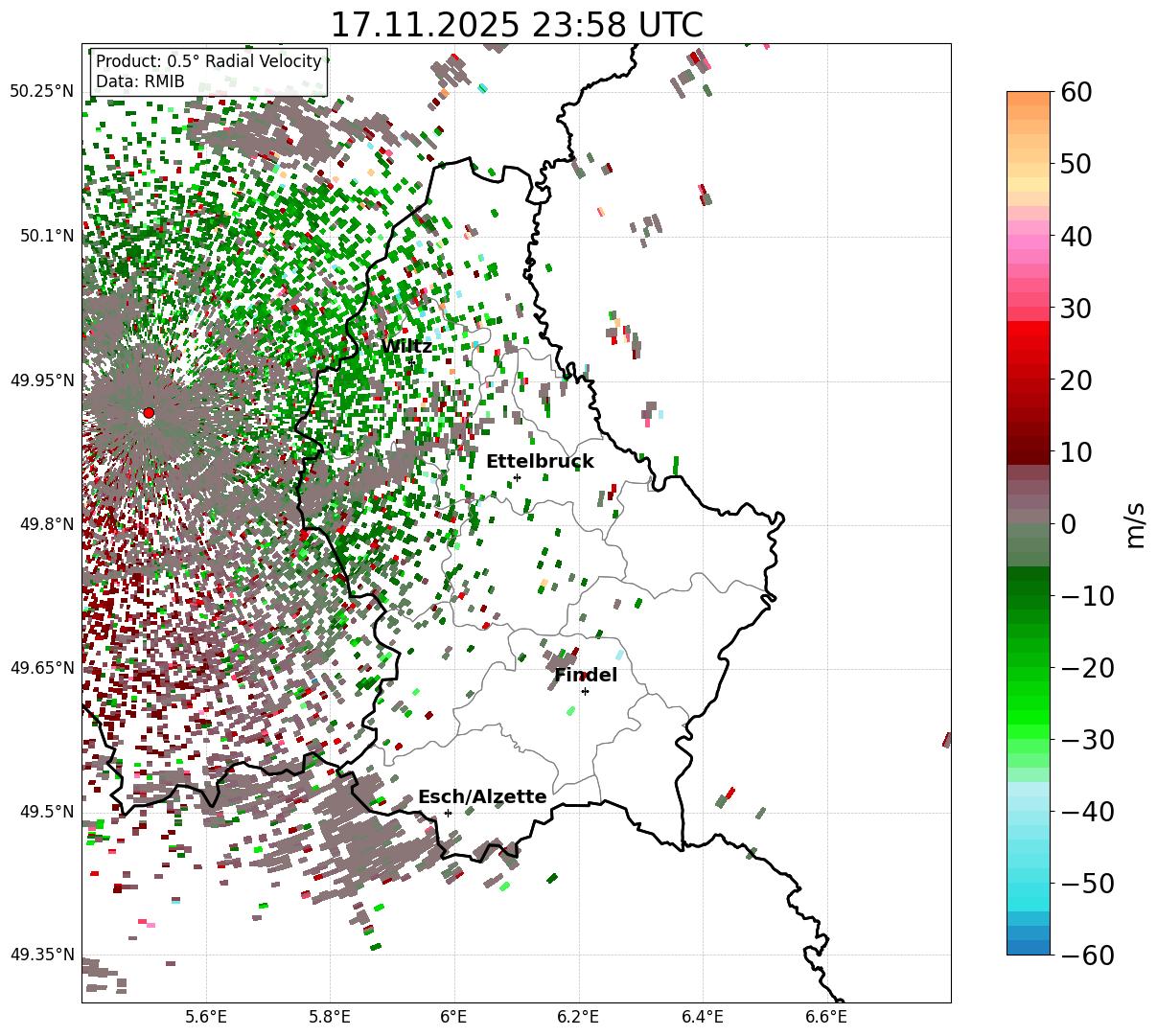The height and width of the screenshot is (1036, 1157).
Task: Click the colorbar −60 tick value
Action: [1087, 955]
